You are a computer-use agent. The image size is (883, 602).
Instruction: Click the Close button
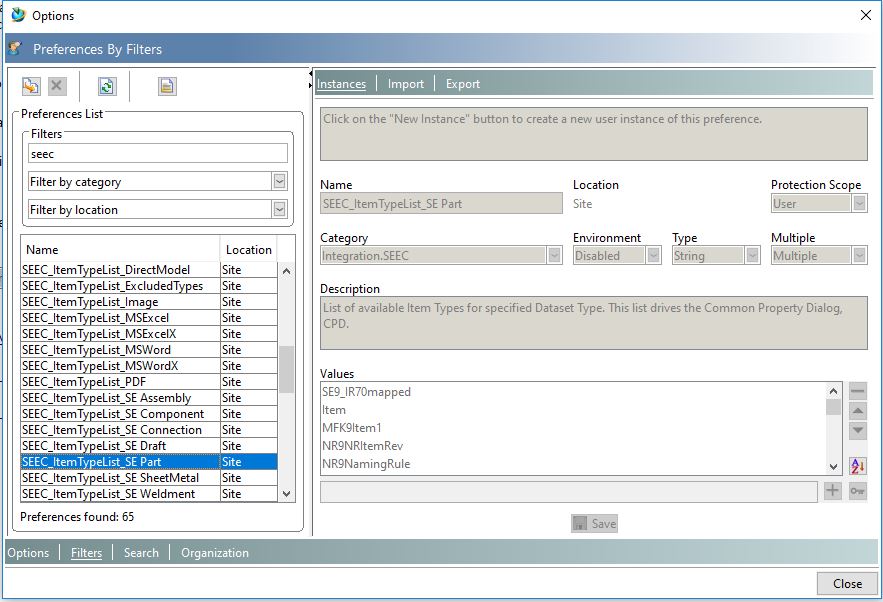847,583
